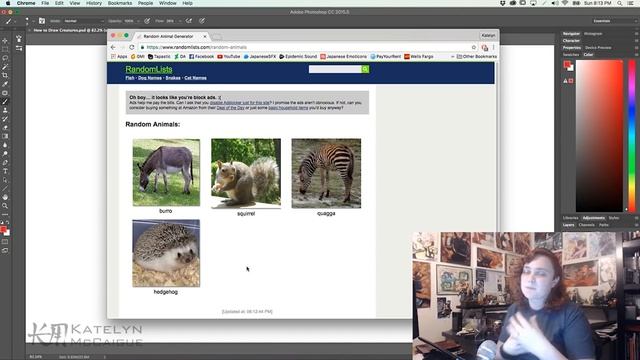Open the Cat Names link
This screenshot has height=360, width=640.
pos(196,78)
